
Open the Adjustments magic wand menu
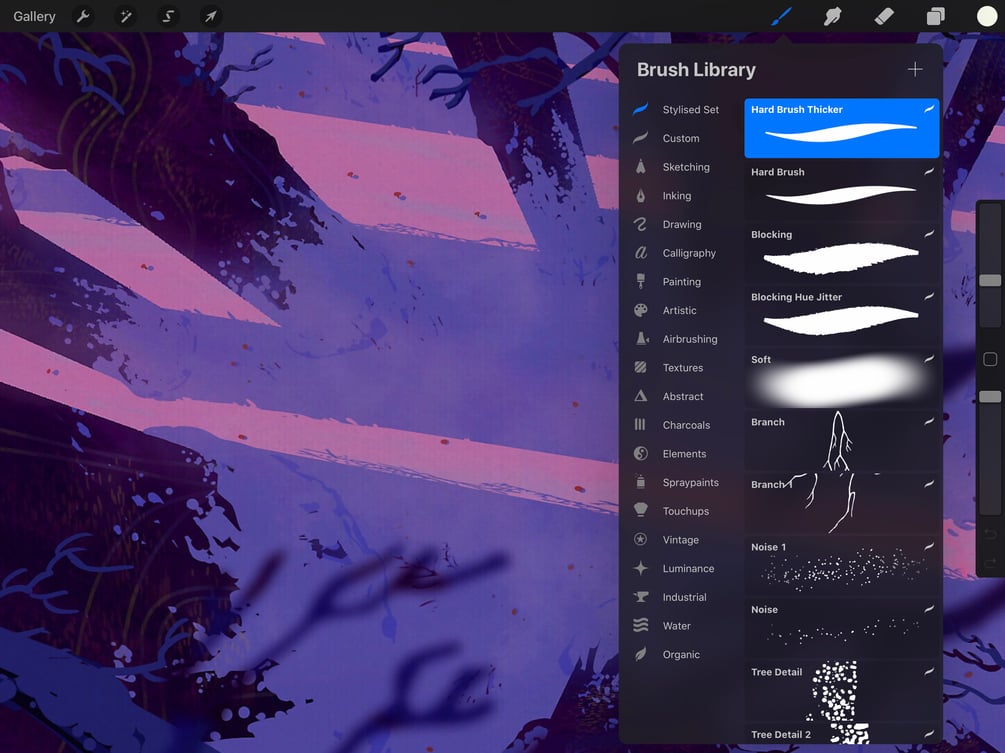[x=126, y=16]
